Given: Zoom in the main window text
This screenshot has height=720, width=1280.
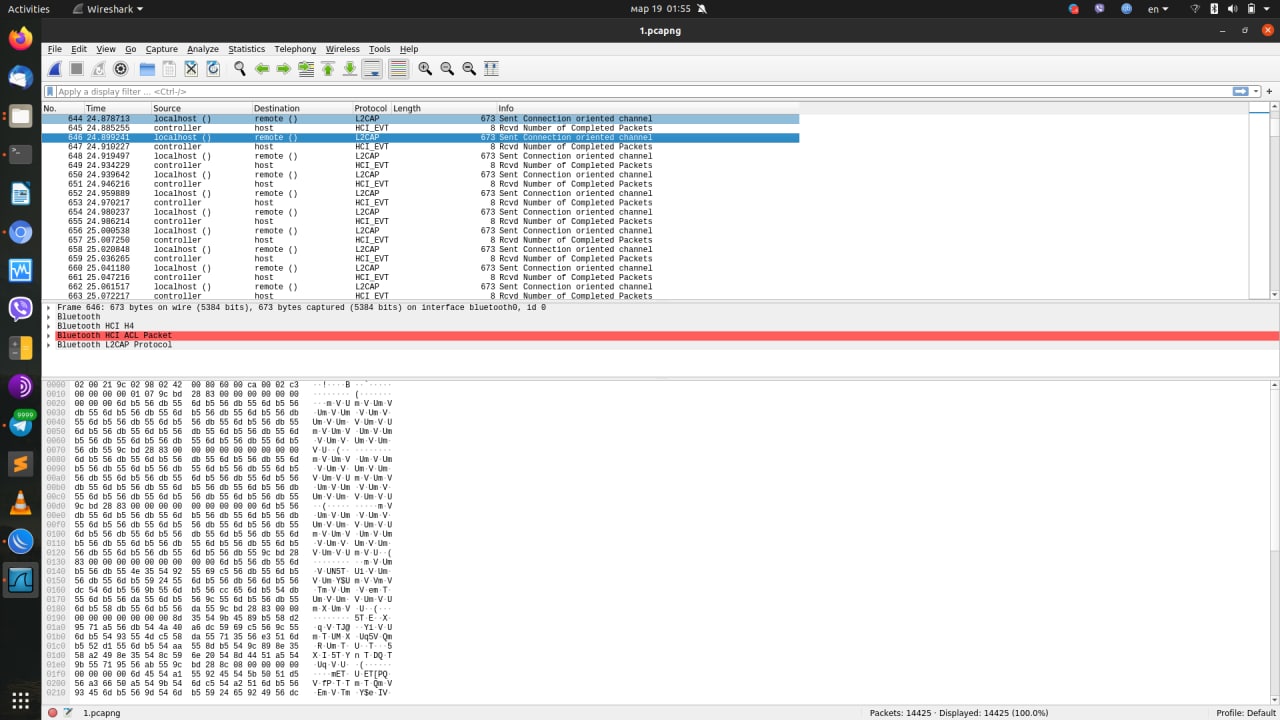Looking at the screenshot, I should point(425,69).
